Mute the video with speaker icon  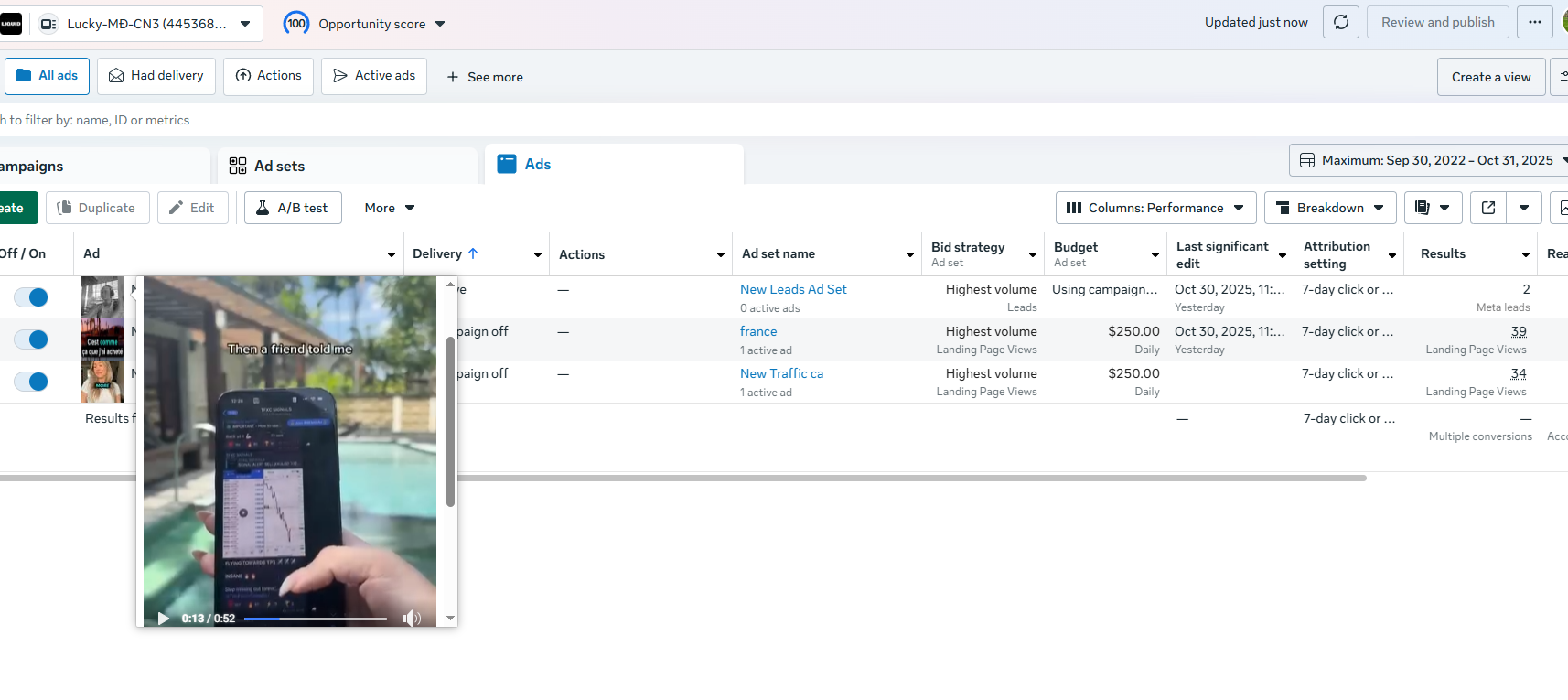tap(412, 619)
